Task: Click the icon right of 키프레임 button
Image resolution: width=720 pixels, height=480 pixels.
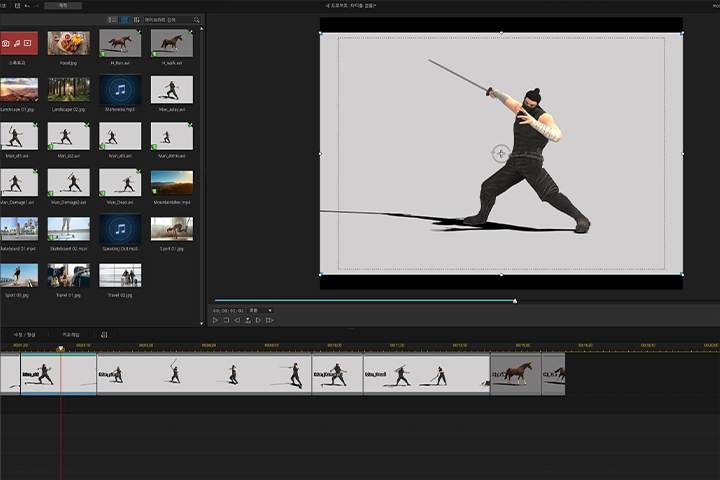Action: (104, 335)
